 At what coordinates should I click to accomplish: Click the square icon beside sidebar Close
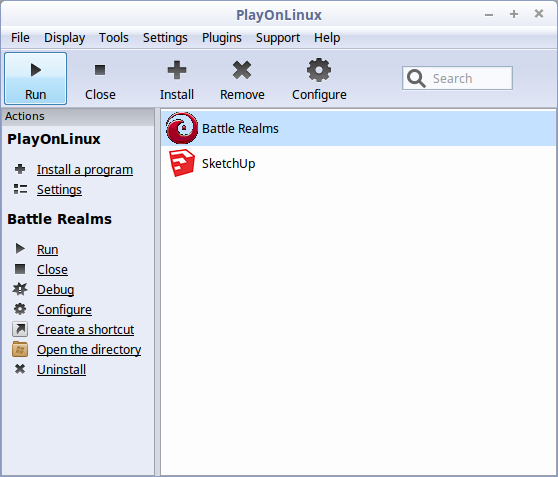coord(20,269)
